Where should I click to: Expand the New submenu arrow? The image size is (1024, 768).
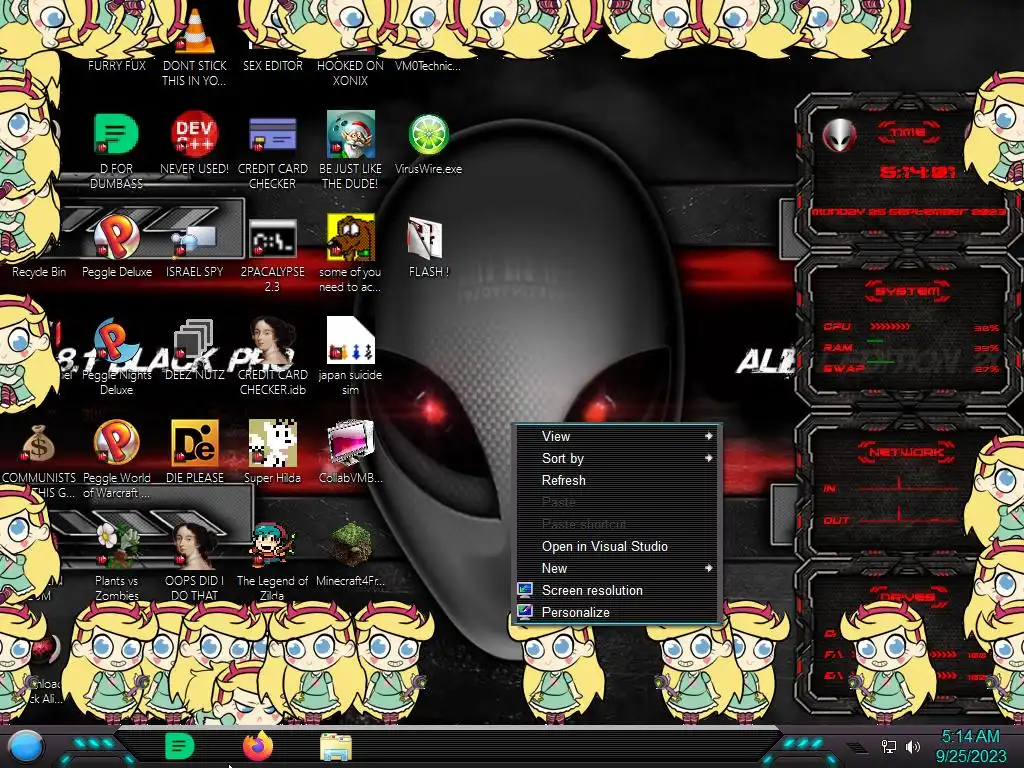click(x=709, y=568)
